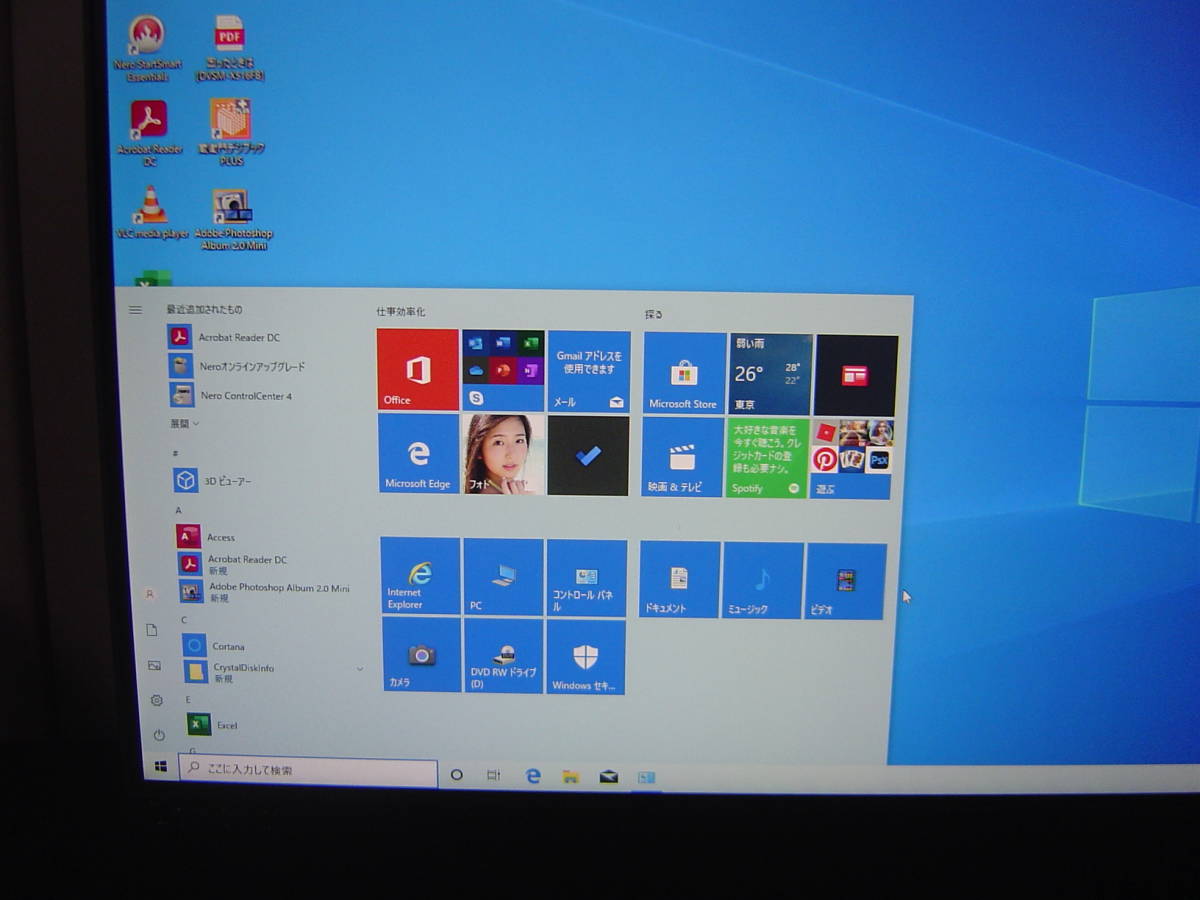
Task: Open Mail from the taskbar
Action: coord(608,777)
